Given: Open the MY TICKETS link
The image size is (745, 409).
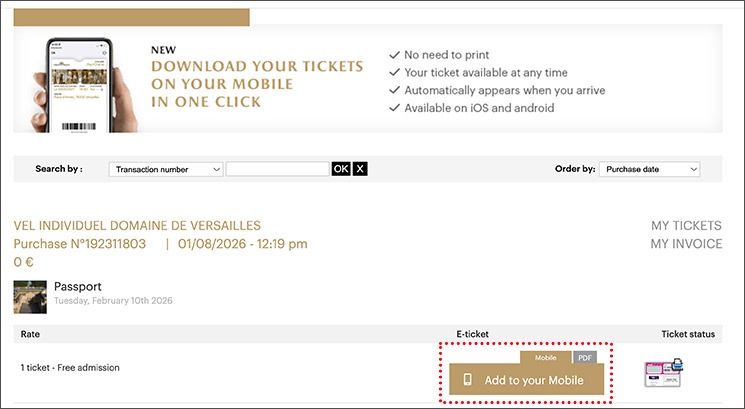Looking at the screenshot, I should [x=686, y=226].
